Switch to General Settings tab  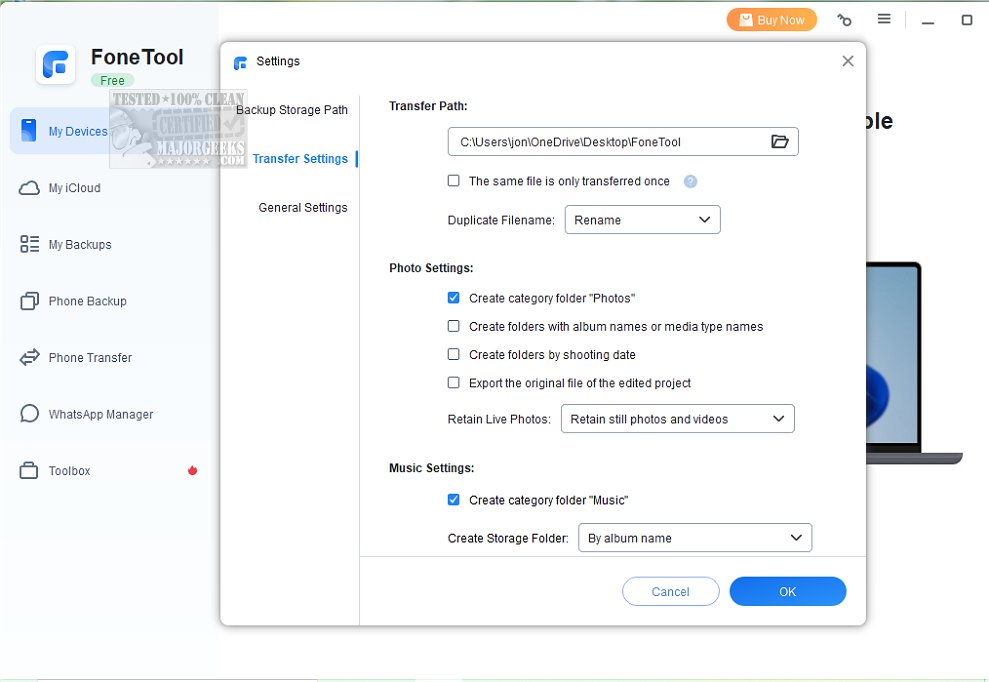pos(303,208)
